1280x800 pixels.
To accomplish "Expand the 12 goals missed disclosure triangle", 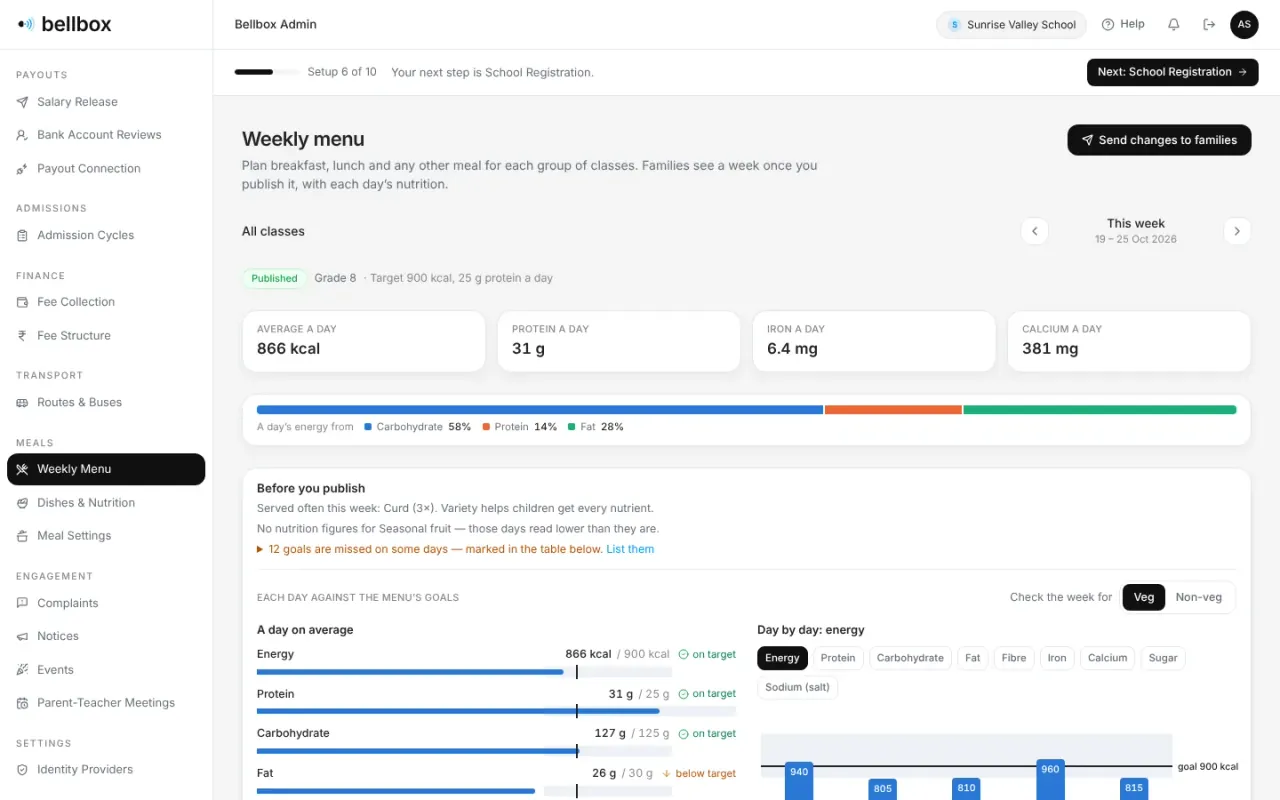I will click(x=260, y=549).
